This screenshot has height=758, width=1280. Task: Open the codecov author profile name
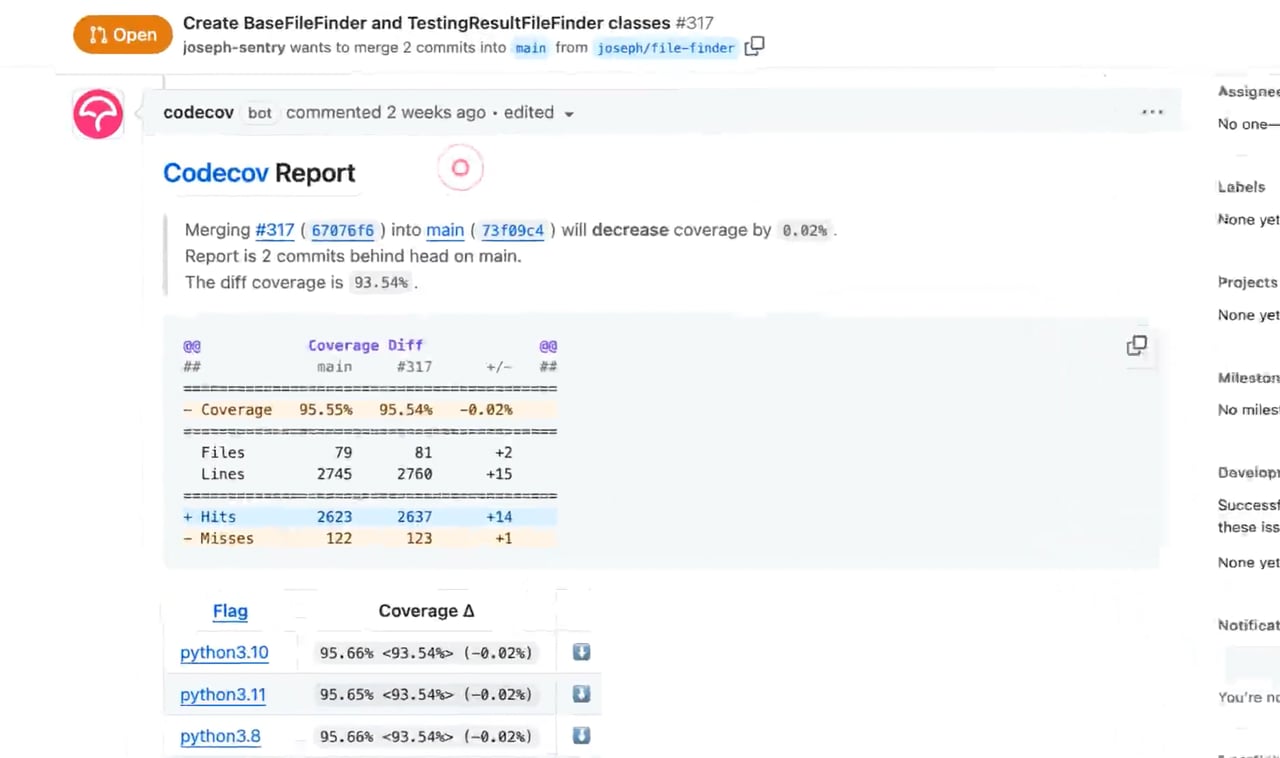(x=198, y=113)
